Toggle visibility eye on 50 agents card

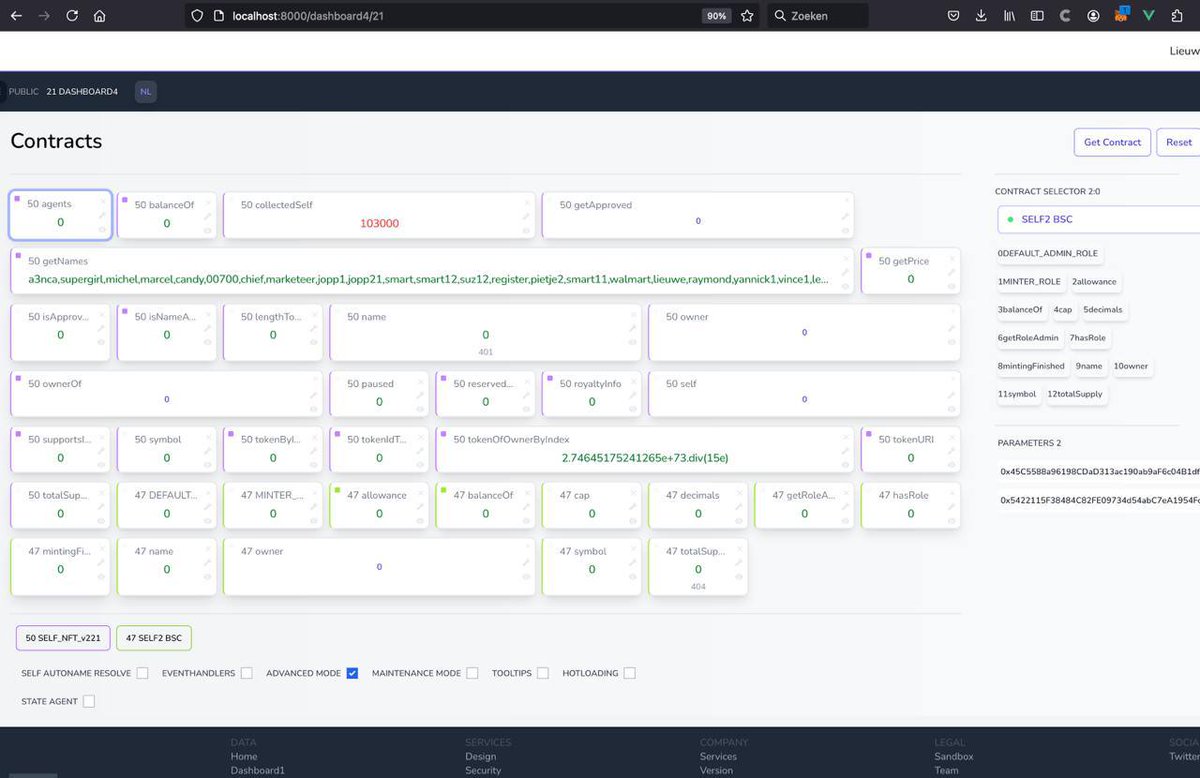(x=101, y=230)
